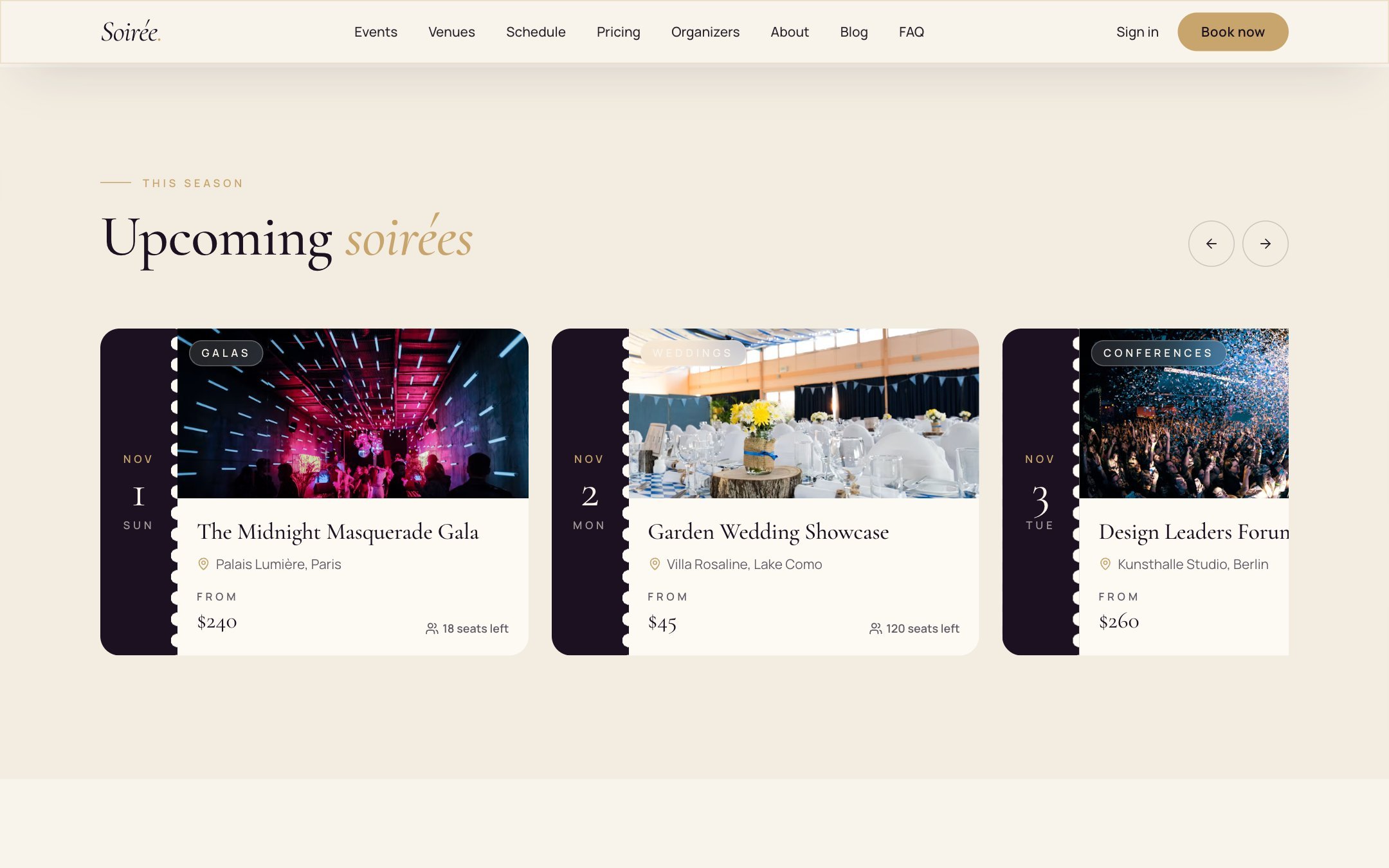Viewport: 1389px width, 868px height.
Task: Click people icon beside 18 seats left
Action: (x=431, y=629)
